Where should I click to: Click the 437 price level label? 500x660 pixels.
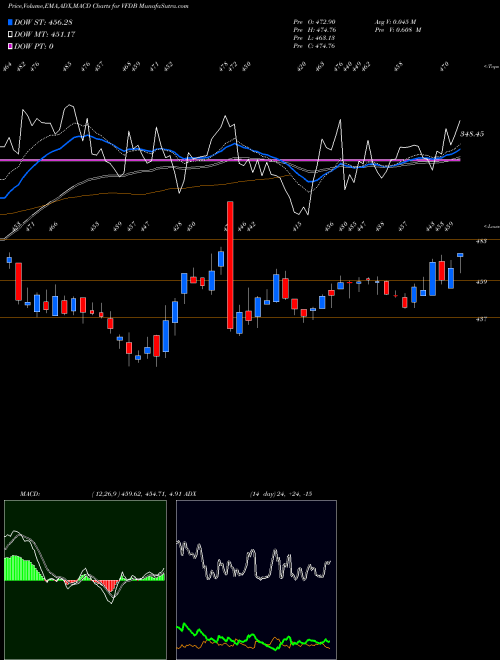click(x=481, y=319)
